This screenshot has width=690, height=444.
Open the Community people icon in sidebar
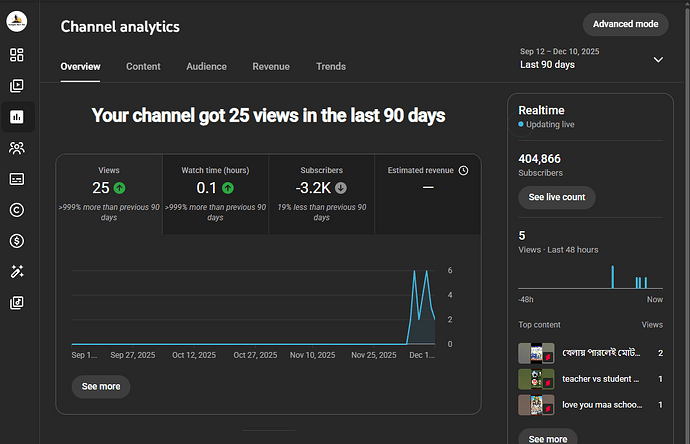click(17, 148)
